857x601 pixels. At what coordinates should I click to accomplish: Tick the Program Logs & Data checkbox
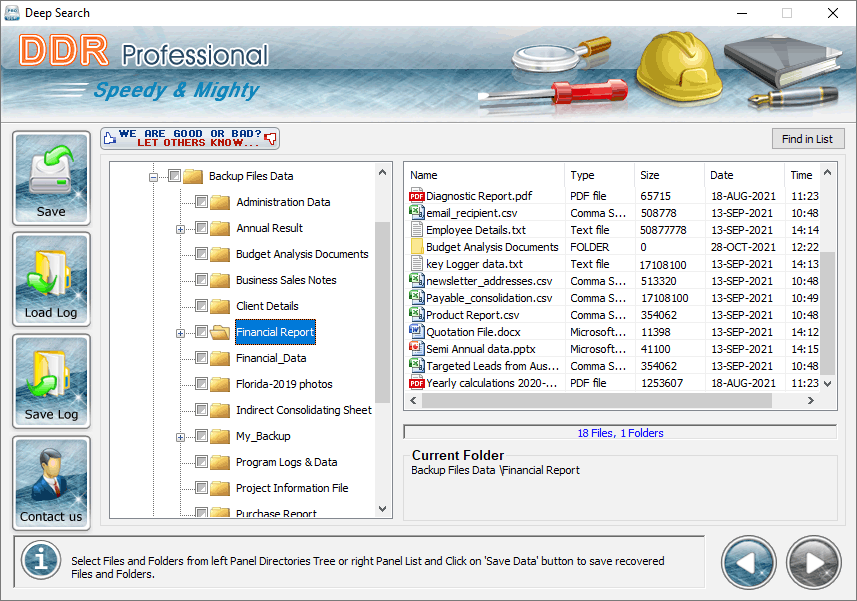point(201,462)
